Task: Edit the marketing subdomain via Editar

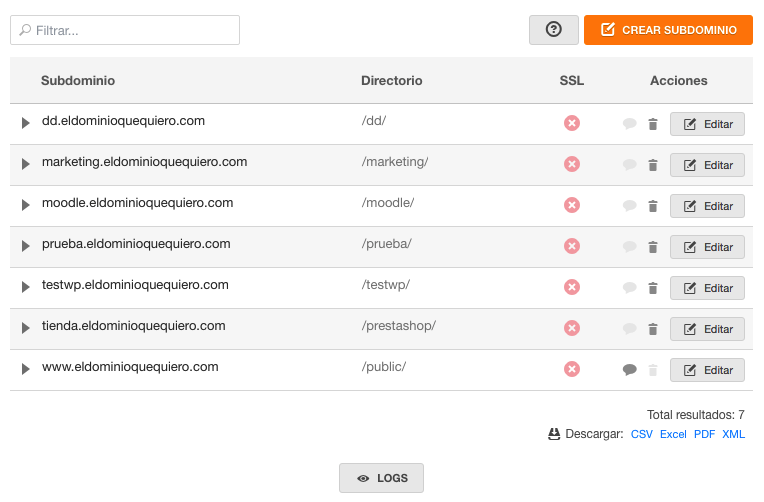Action: click(x=707, y=165)
